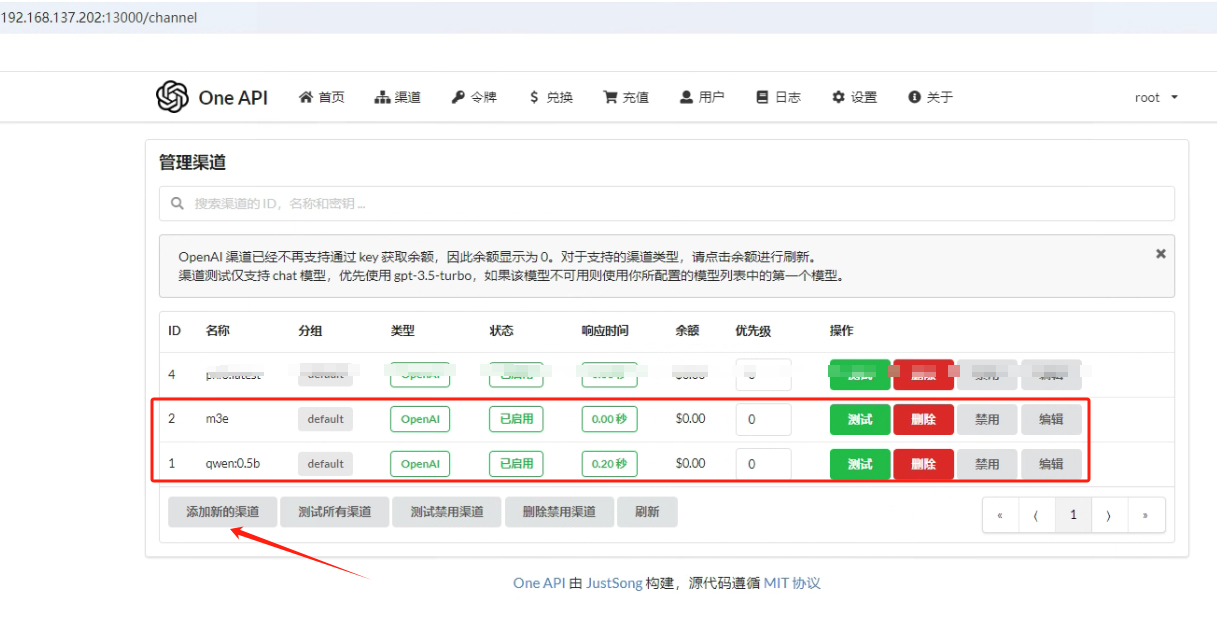Click 测试禁用渠道 to test disabled channels
The width and height of the screenshot is (1217, 622).
tap(447, 512)
